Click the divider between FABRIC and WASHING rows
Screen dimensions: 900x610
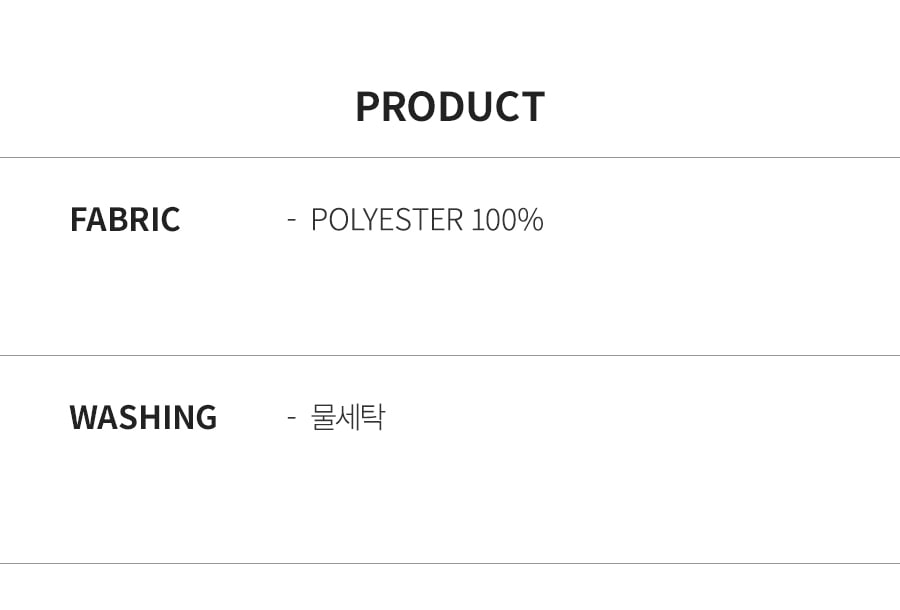tap(450, 355)
